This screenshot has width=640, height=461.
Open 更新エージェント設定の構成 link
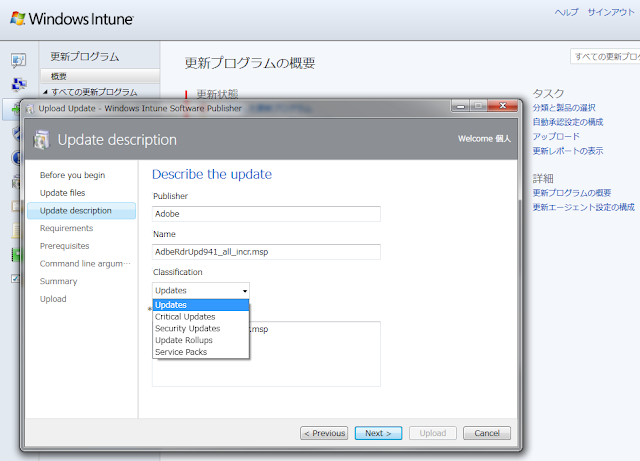(x=583, y=207)
